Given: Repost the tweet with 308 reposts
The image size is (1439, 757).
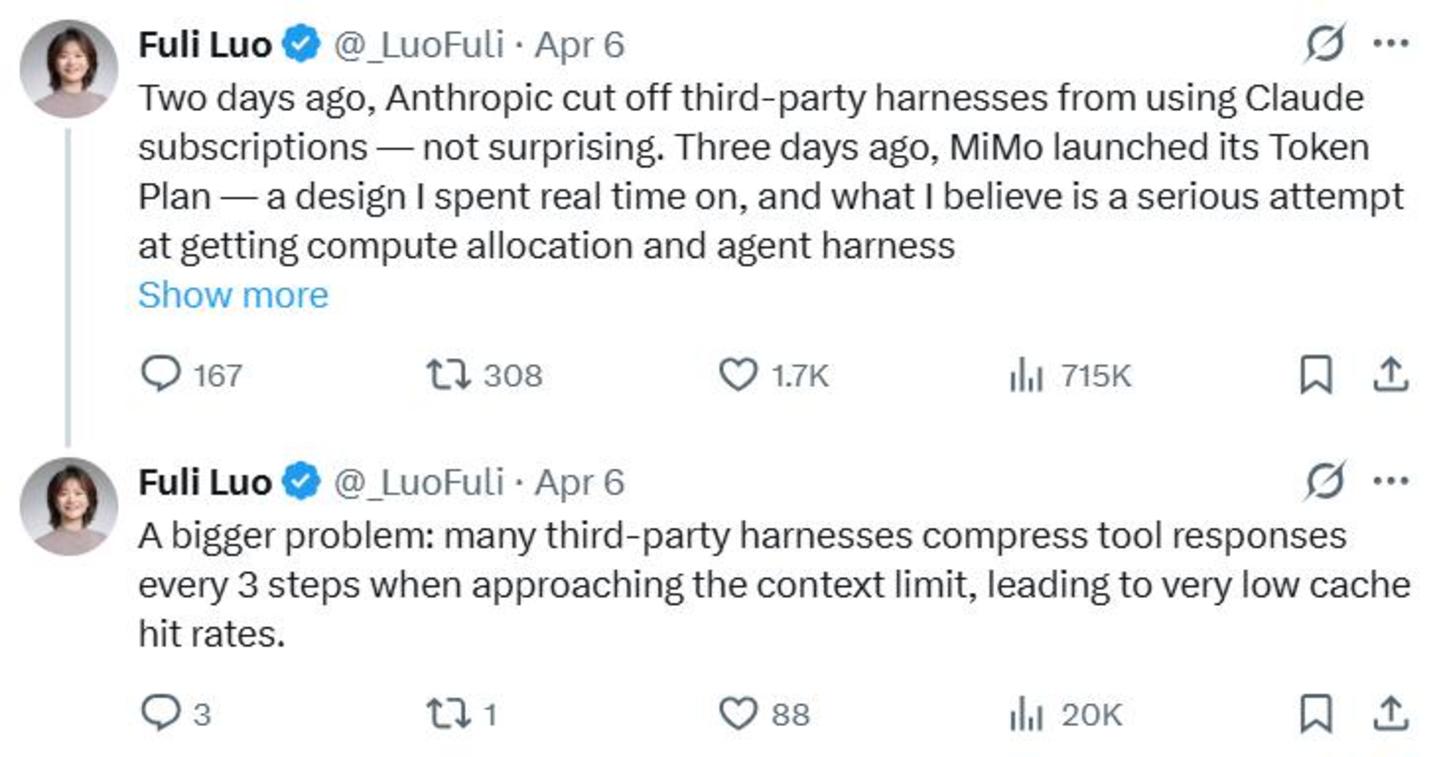Looking at the screenshot, I should point(441,375).
